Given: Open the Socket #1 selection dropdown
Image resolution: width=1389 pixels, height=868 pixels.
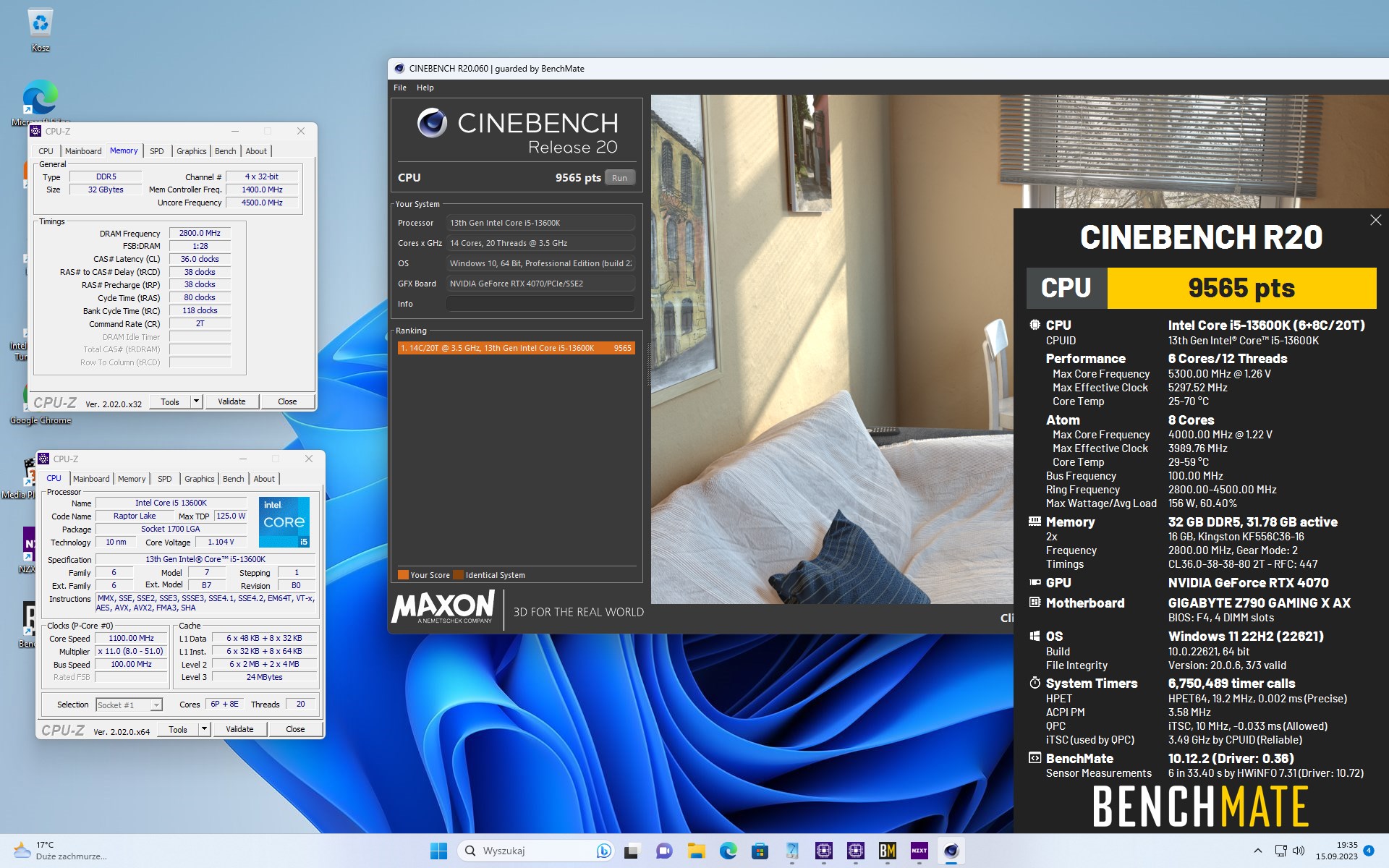Looking at the screenshot, I should tap(129, 705).
